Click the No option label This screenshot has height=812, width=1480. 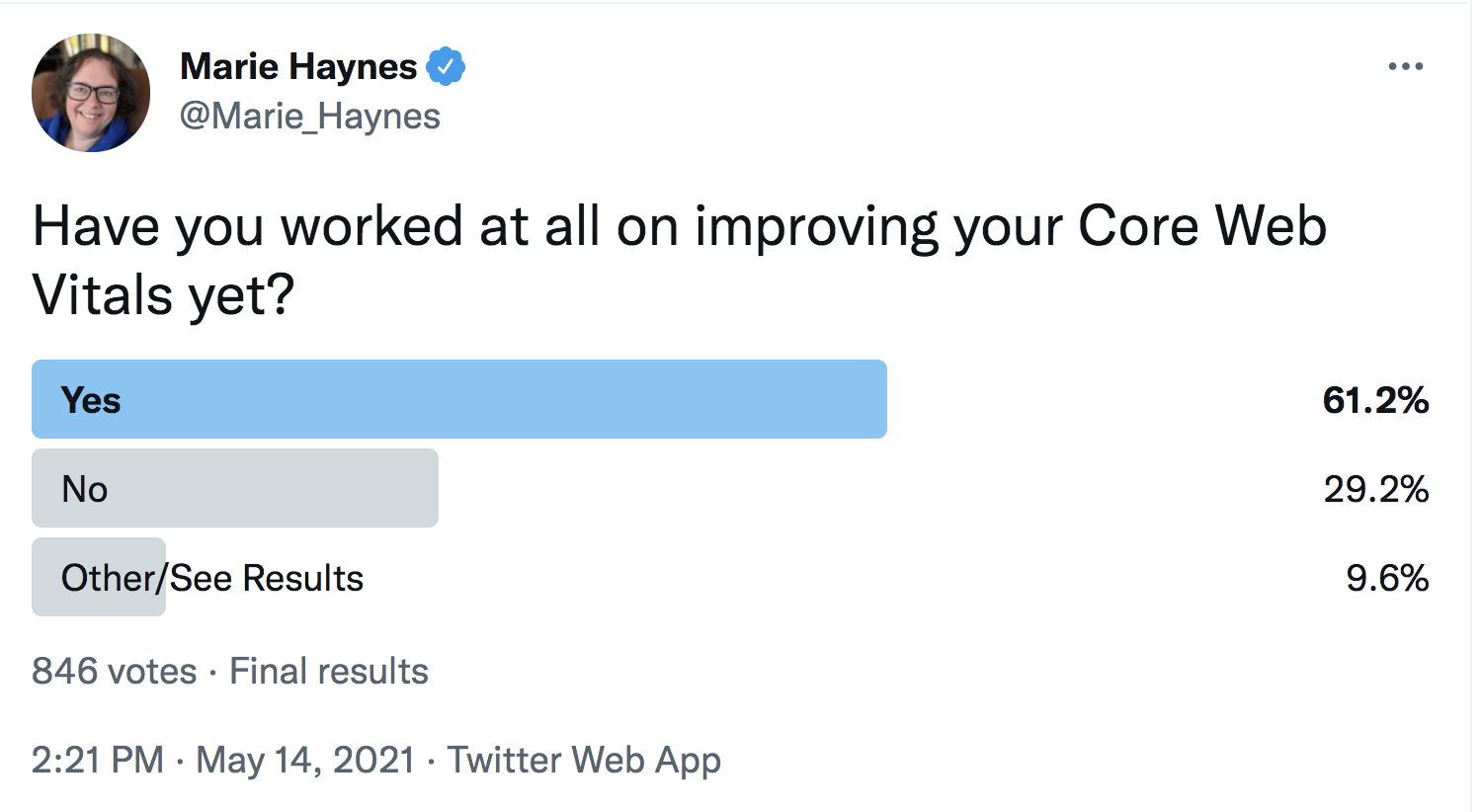point(85,489)
